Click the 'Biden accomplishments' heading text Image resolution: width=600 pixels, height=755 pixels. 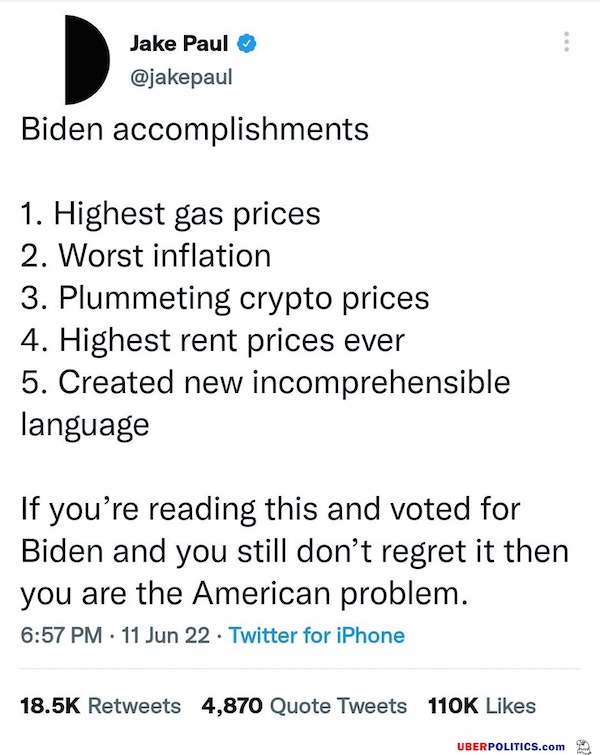(x=194, y=130)
